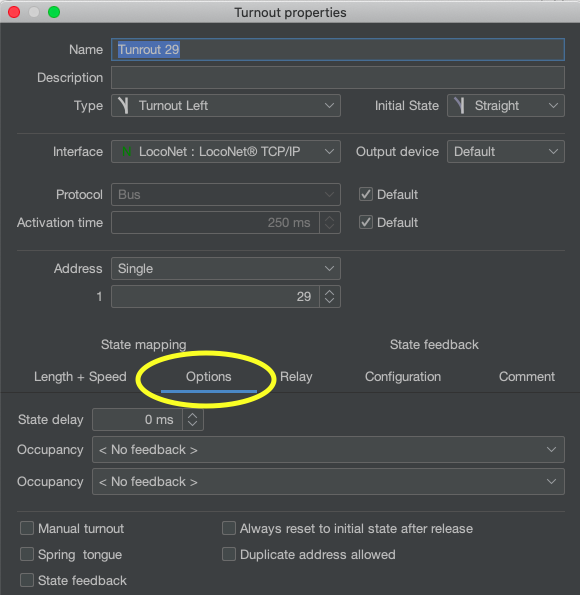Switch to the Length + Speed tab
580x595 pixels.
80,377
